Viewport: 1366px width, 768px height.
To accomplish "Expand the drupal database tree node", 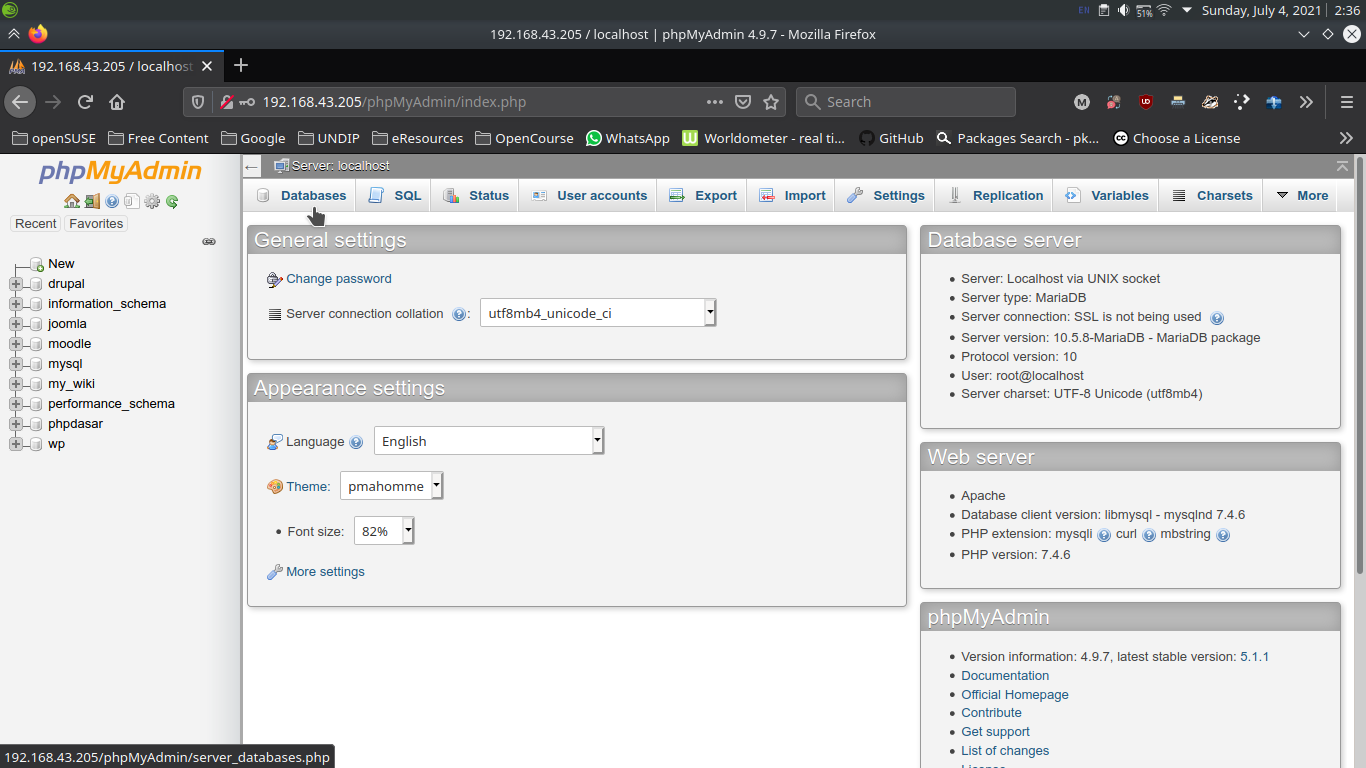I will [15, 284].
